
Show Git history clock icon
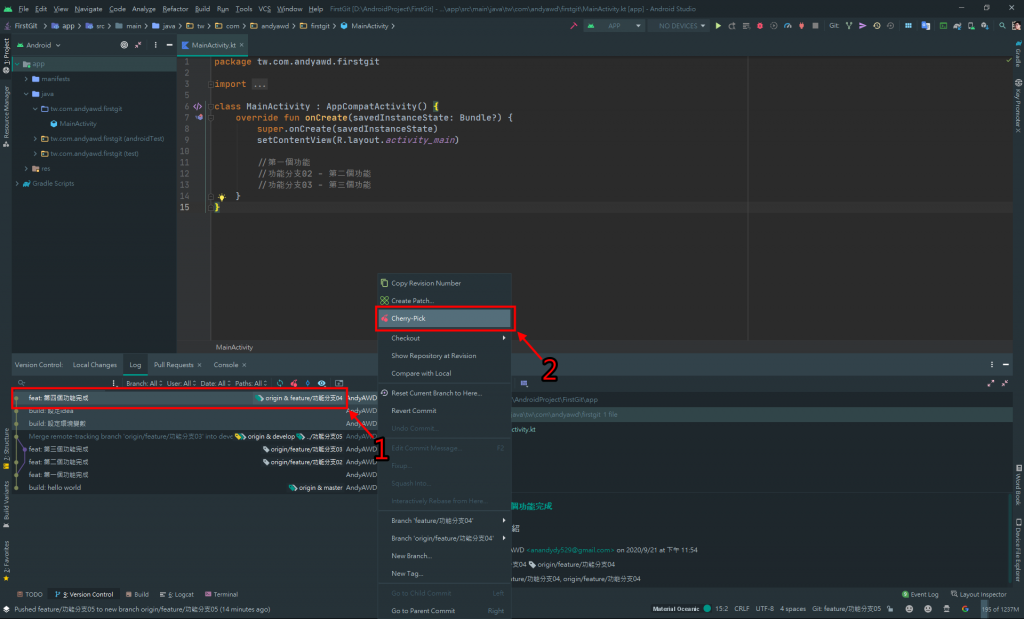[876, 26]
